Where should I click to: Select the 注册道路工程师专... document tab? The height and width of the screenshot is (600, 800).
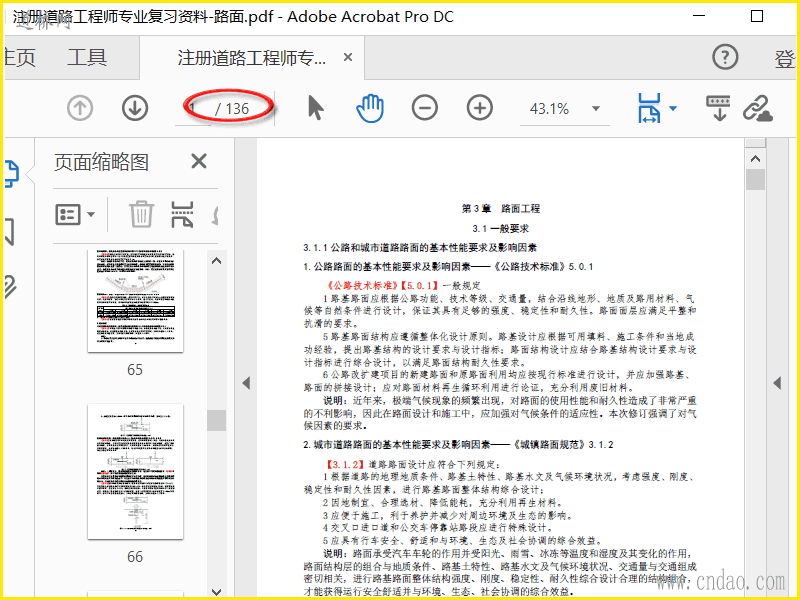coord(252,58)
